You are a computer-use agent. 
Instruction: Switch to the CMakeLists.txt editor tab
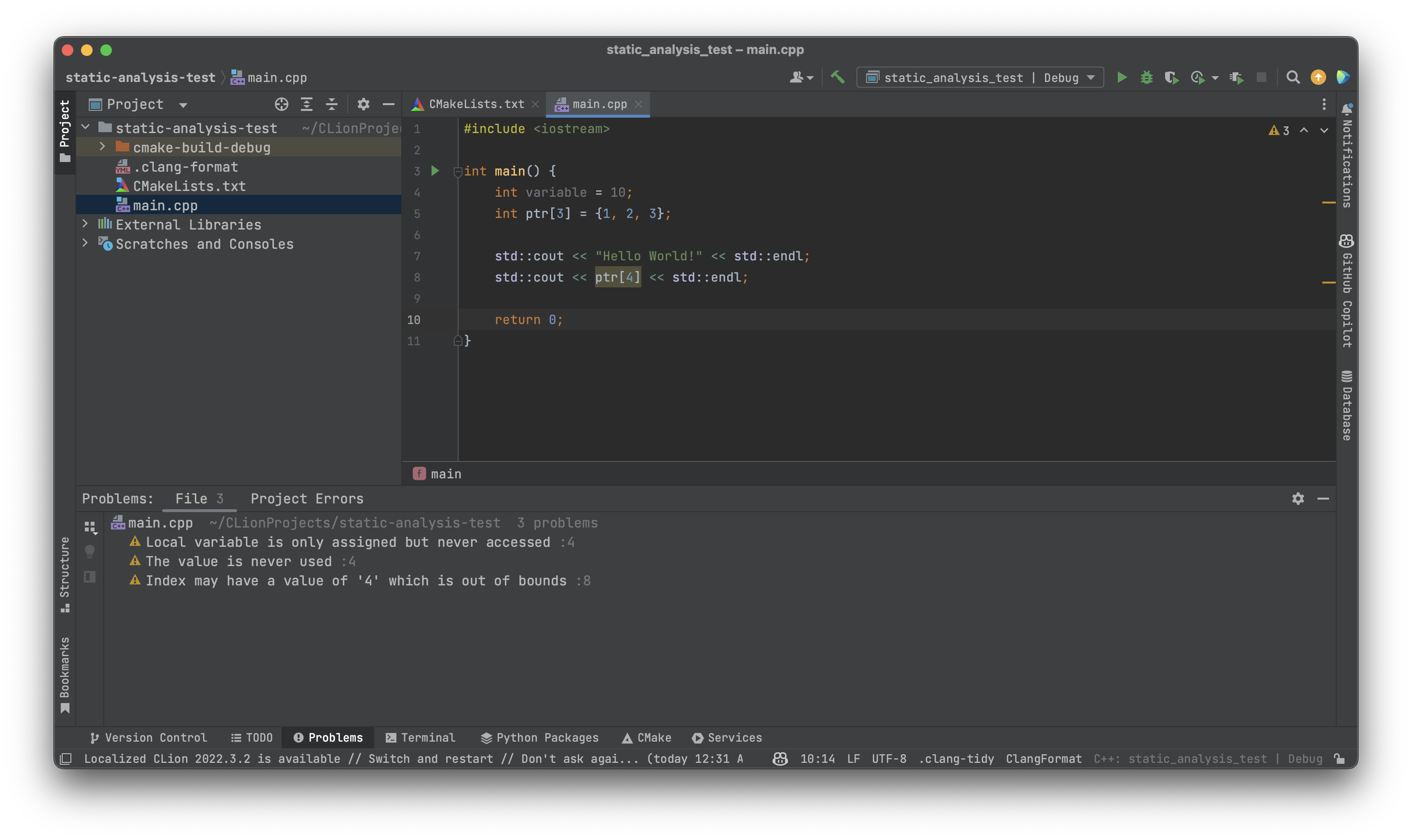point(475,104)
